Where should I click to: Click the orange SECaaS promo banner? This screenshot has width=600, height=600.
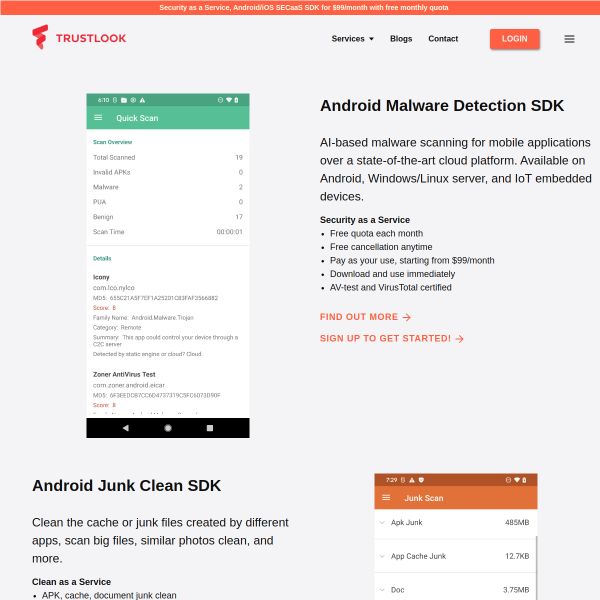coord(300,7)
